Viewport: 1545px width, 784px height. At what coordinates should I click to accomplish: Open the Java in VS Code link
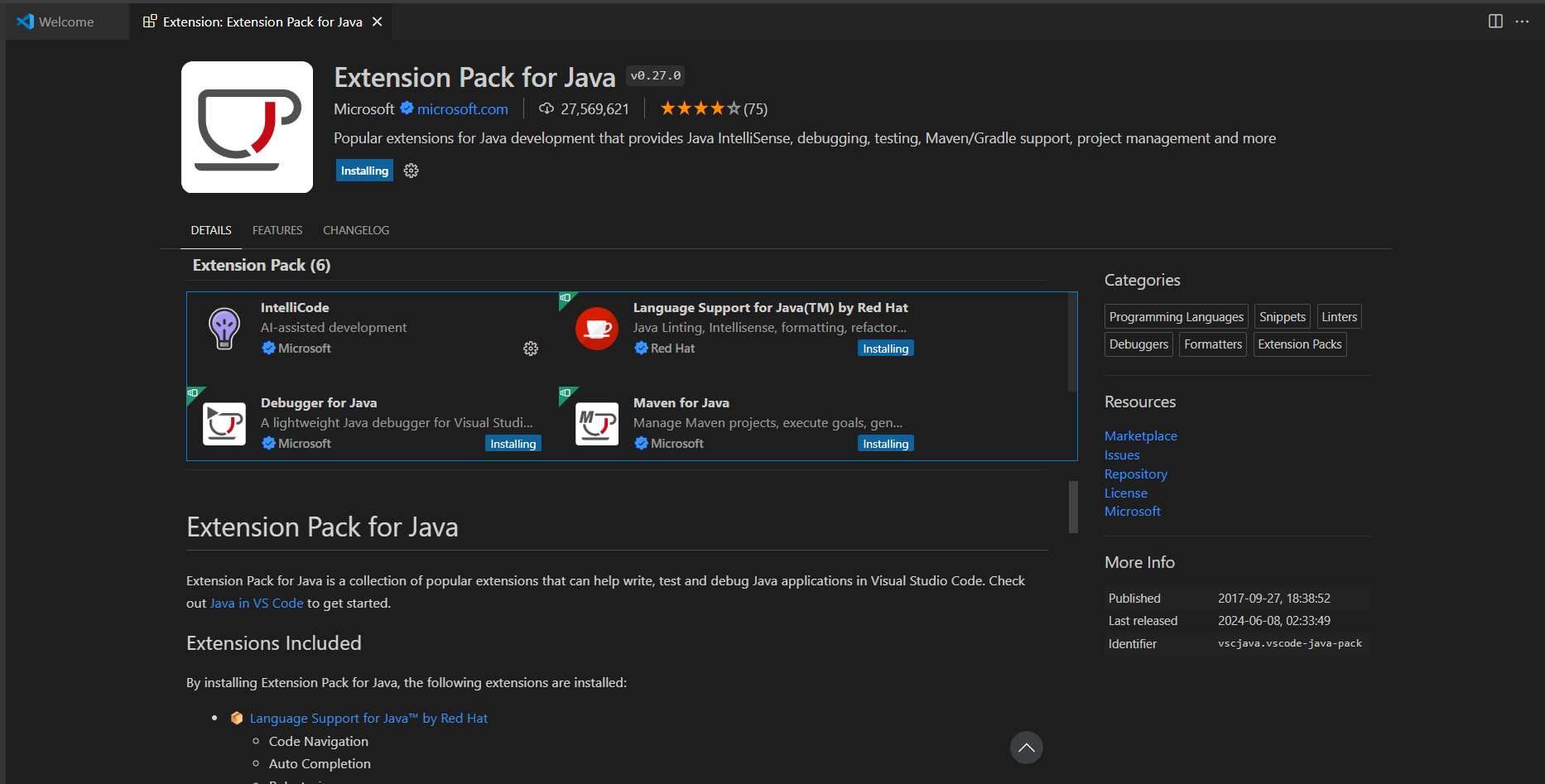[x=257, y=603]
